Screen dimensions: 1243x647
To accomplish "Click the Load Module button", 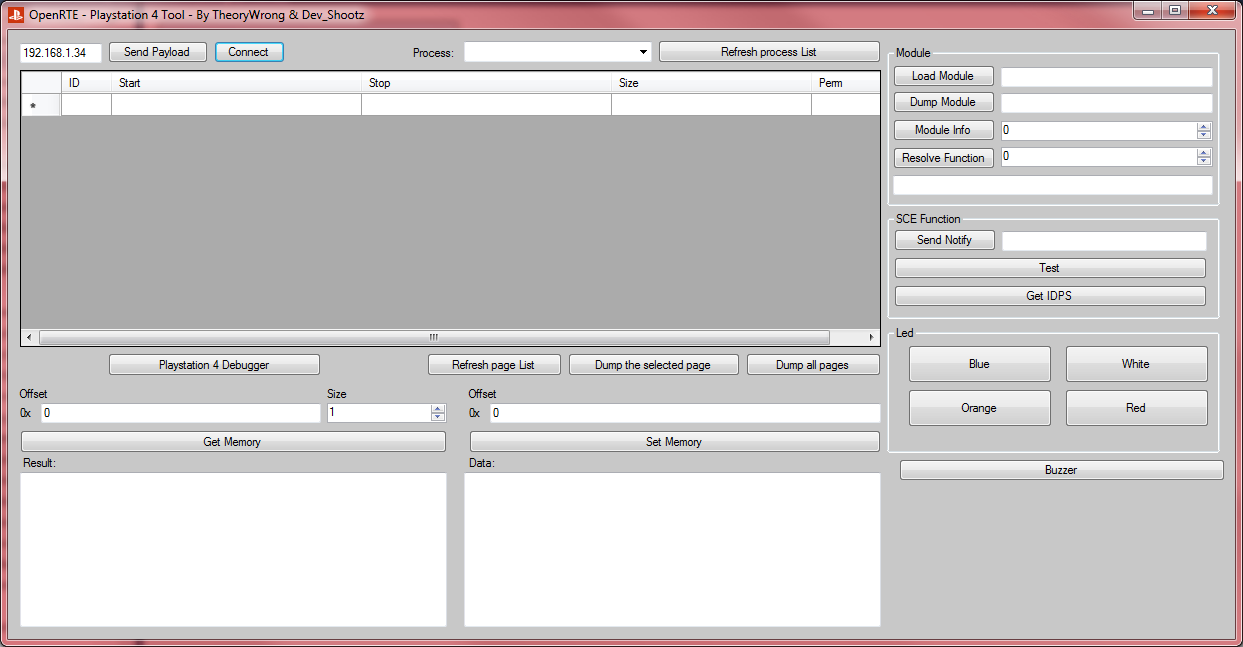I will 943,76.
